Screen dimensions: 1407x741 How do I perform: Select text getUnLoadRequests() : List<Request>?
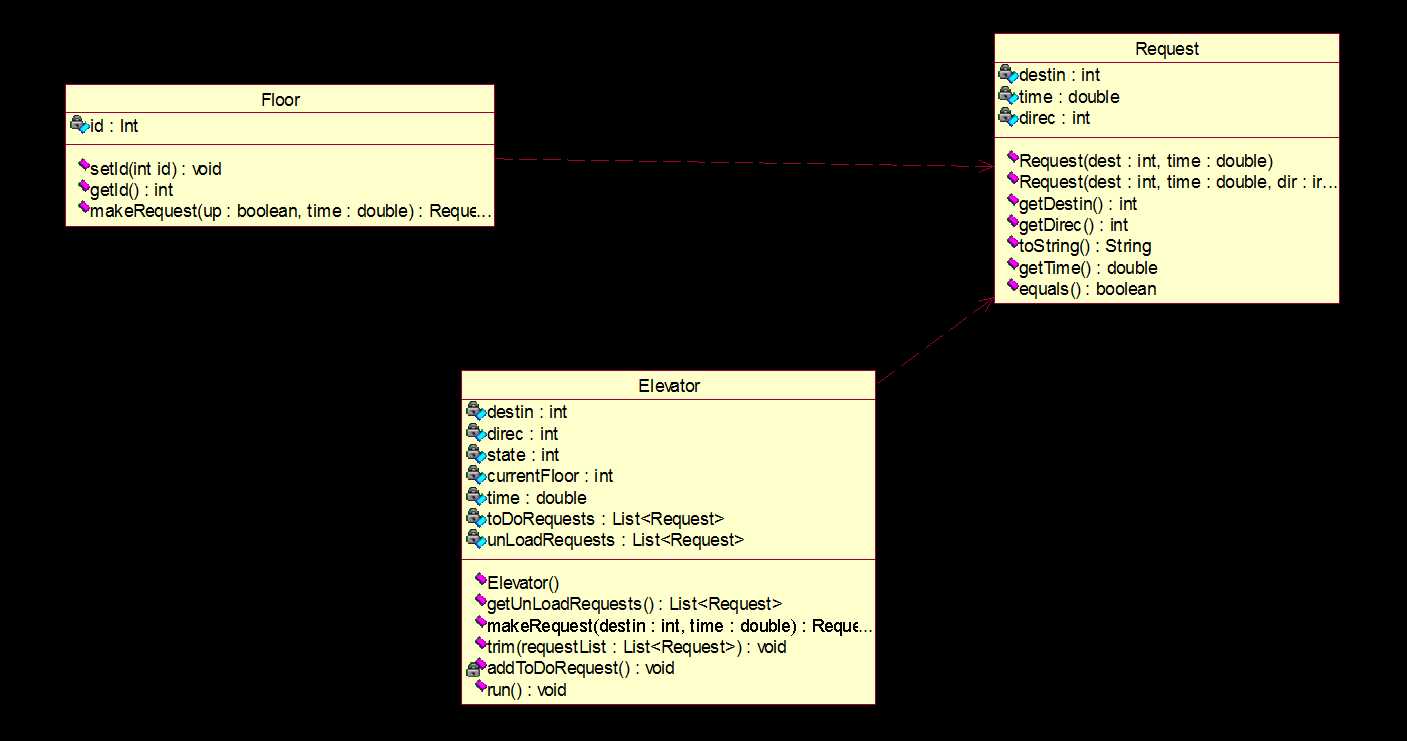pos(634,603)
